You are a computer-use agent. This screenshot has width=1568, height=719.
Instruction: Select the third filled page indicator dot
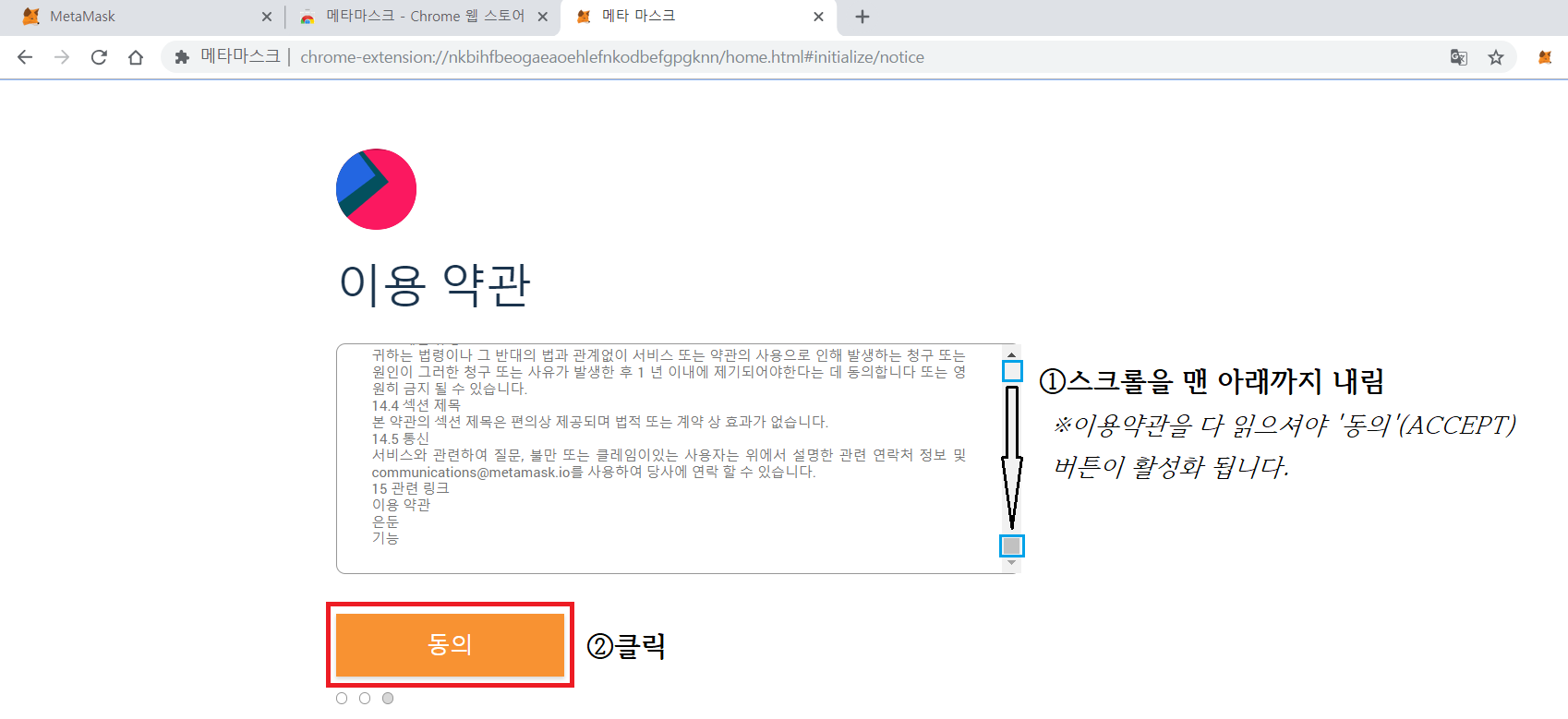click(x=388, y=698)
